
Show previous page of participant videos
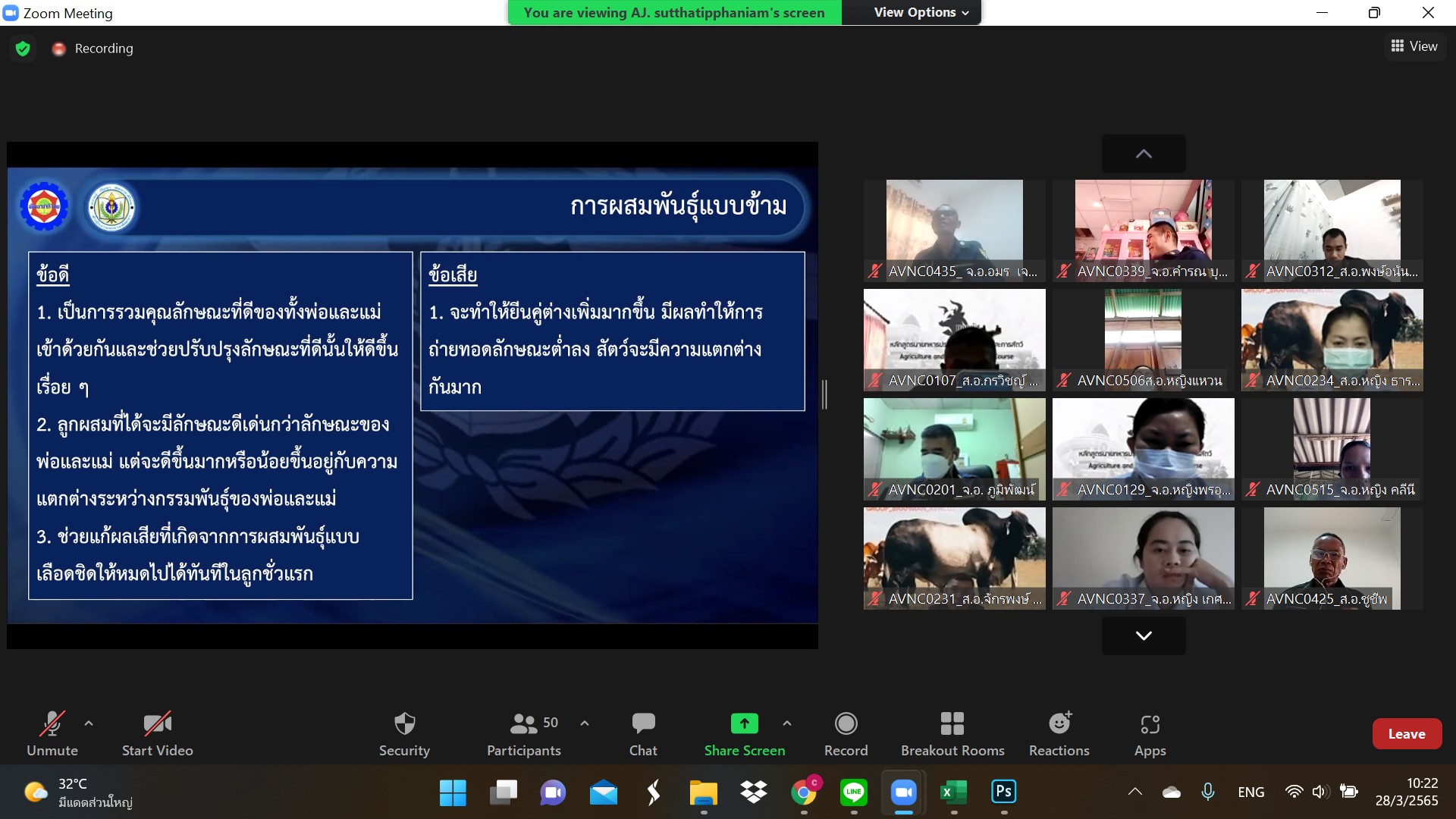1144,154
